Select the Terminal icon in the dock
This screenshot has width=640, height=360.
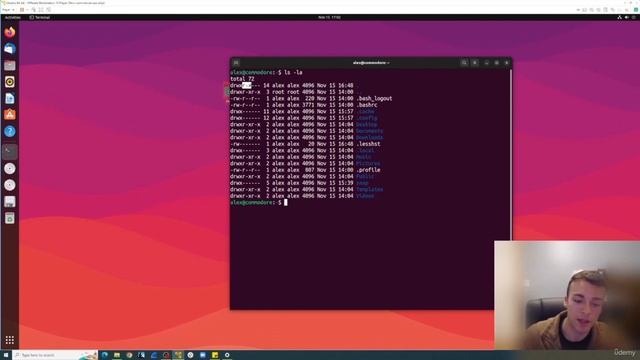coord(10,151)
